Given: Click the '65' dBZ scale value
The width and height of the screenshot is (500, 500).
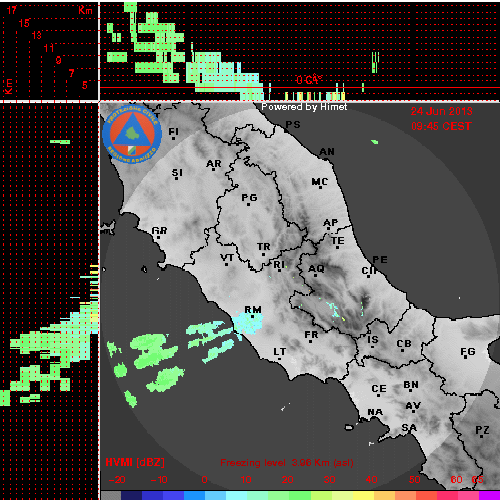Looking at the screenshot, I should [x=477, y=480].
